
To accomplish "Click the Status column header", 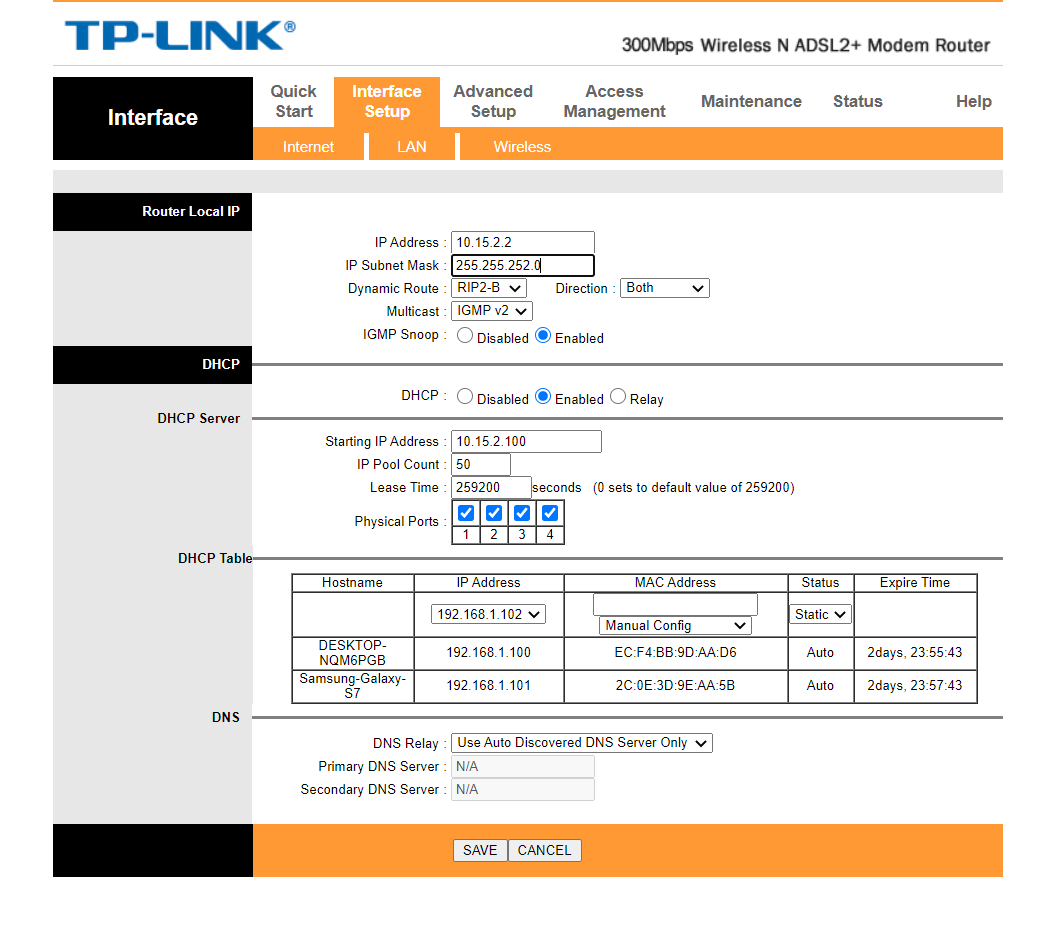I will (820, 582).
